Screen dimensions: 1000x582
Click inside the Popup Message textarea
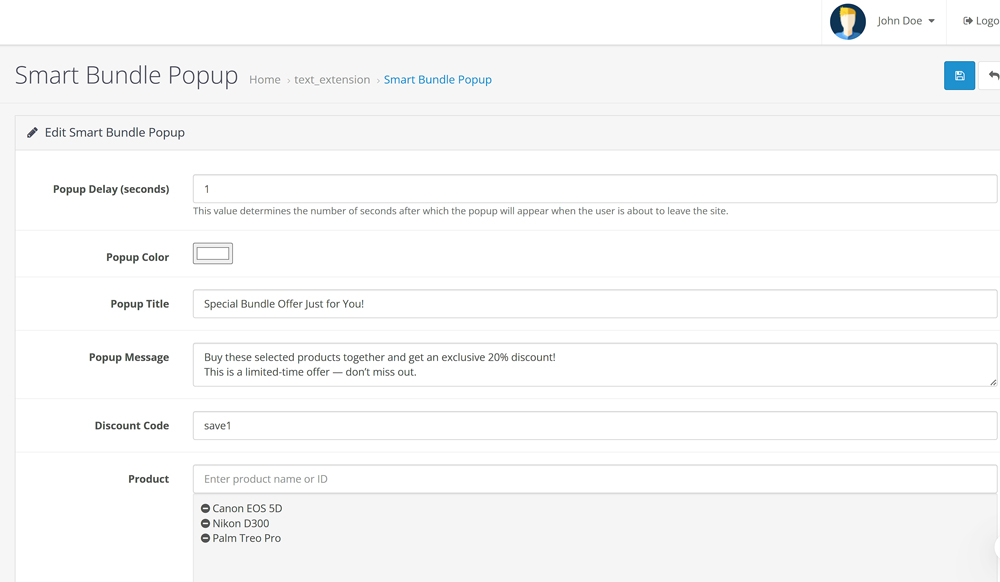click(594, 365)
